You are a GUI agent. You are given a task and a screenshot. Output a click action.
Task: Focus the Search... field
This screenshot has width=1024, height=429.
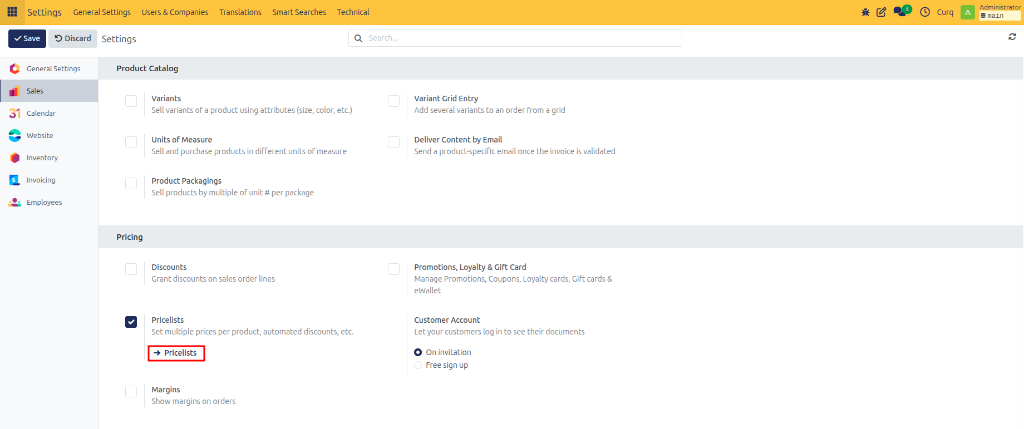pyautogui.click(x=515, y=38)
